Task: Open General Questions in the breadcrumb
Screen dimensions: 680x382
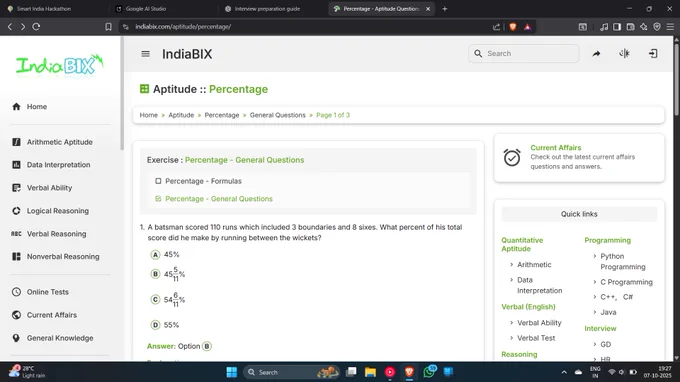Action: click(x=278, y=115)
